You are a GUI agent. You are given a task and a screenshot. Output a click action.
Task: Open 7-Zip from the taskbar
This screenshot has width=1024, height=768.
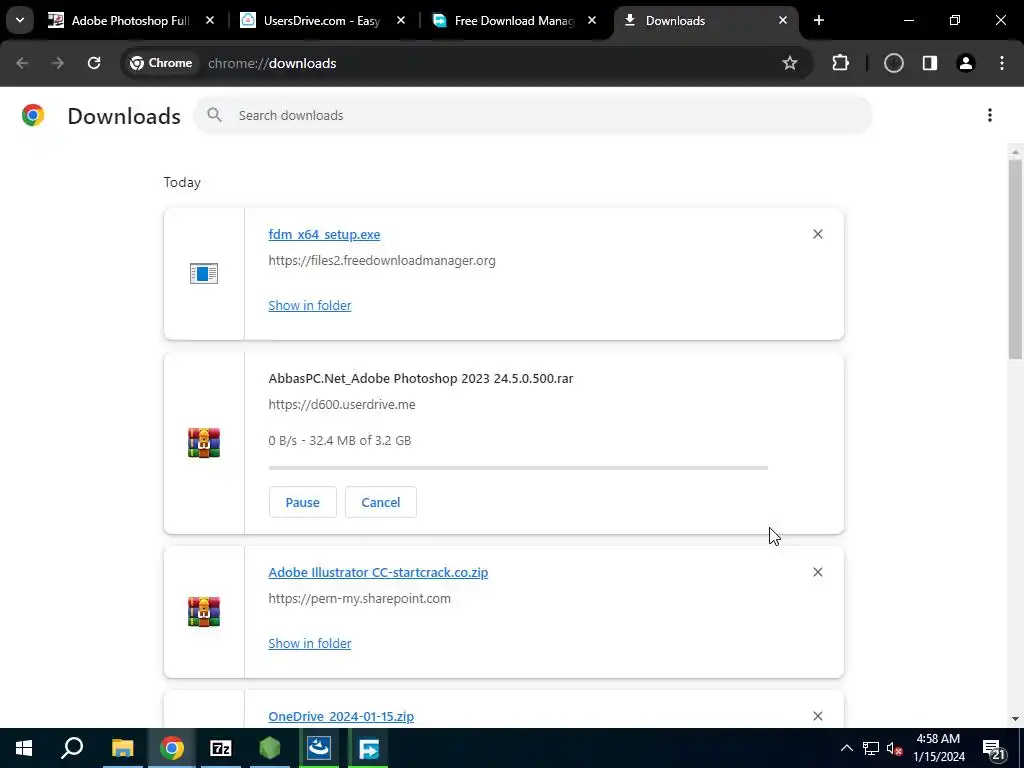(221, 748)
